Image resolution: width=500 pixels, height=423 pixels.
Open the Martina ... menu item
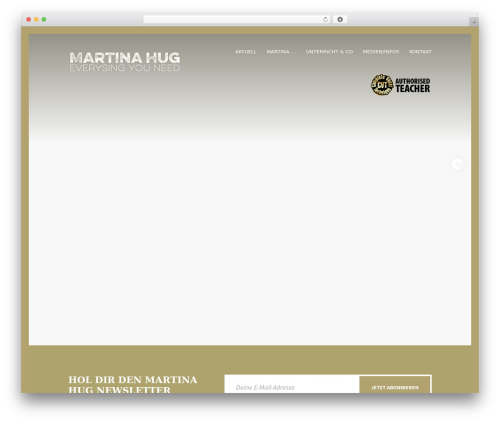click(281, 52)
